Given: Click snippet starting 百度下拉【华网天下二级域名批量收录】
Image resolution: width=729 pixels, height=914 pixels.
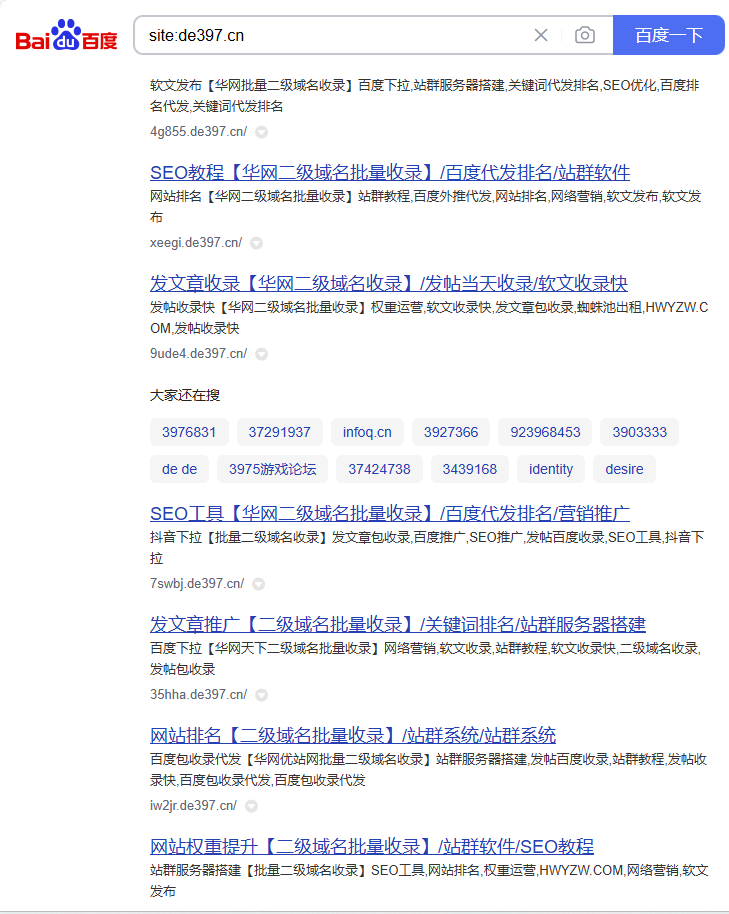Looking at the screenshot, I should coord(425,658).
